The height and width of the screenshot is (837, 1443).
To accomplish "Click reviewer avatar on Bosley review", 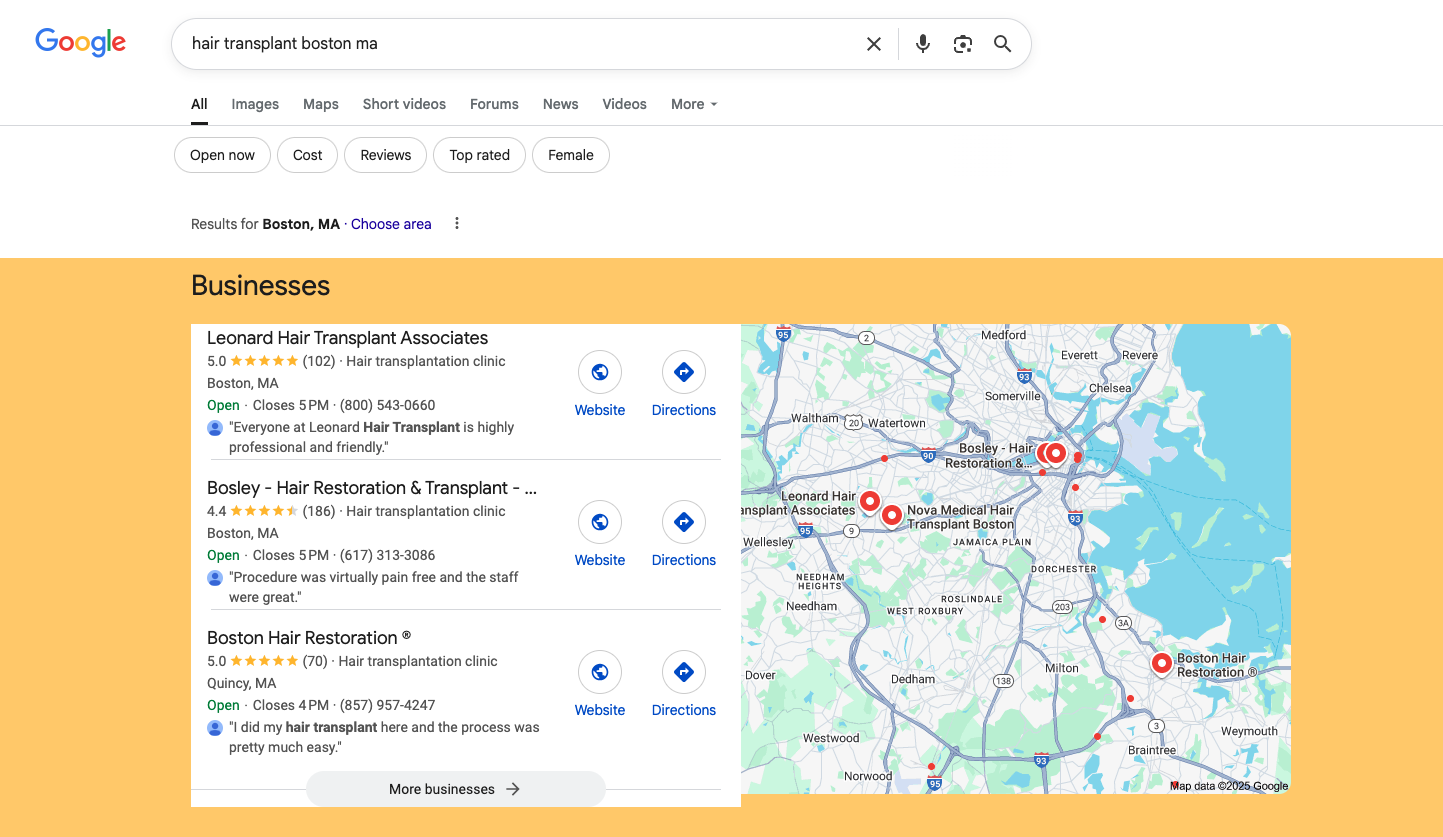I will (x=215, y=578).
